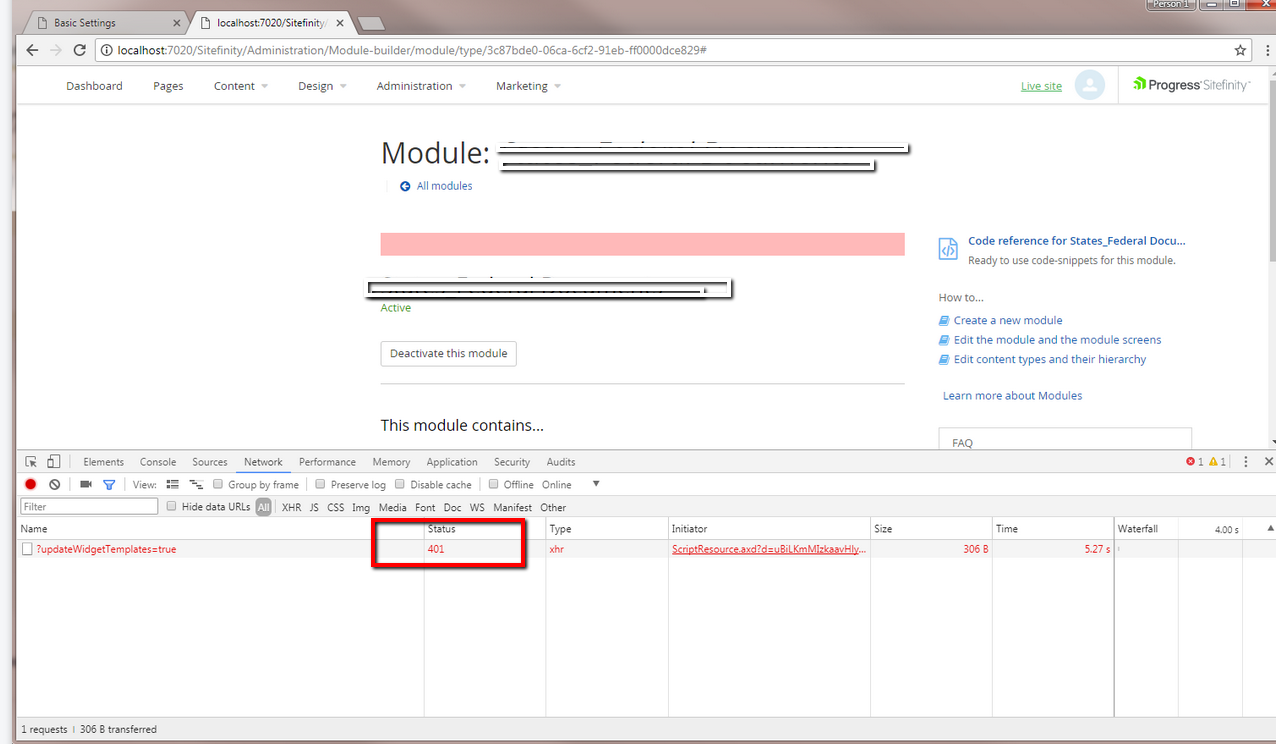Switch to the Console tab in DevTools
Image resolution: width=1276 pixels, height=744 pixels.
click(157, 461)
